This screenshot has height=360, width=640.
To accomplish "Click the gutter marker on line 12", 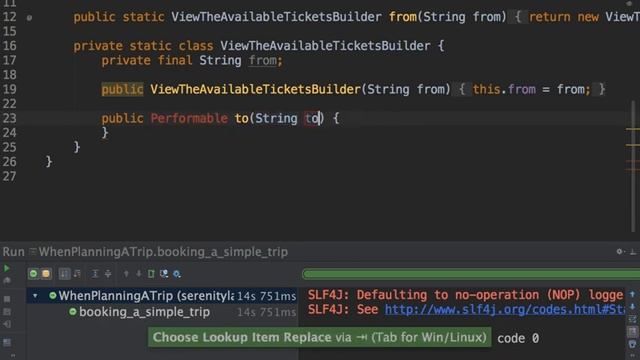I will click(29, 18).
